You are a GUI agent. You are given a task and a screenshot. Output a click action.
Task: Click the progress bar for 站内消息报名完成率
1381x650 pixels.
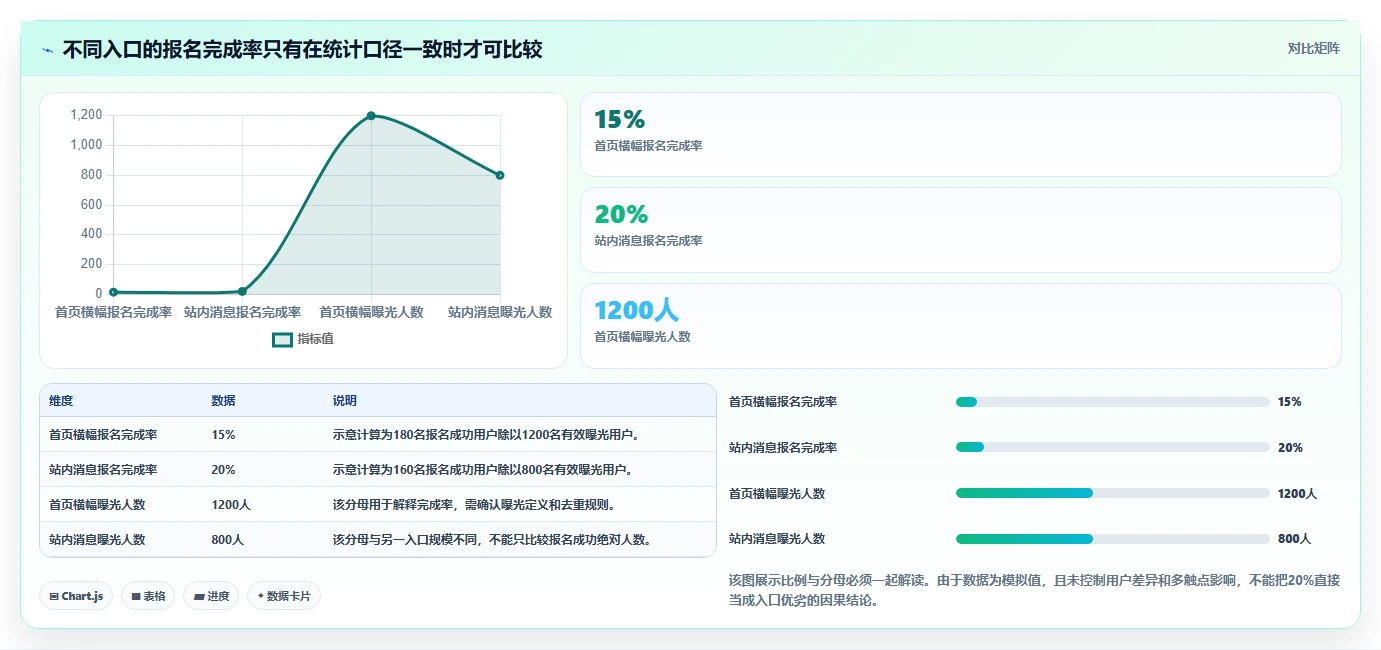tap(1112, 448)
